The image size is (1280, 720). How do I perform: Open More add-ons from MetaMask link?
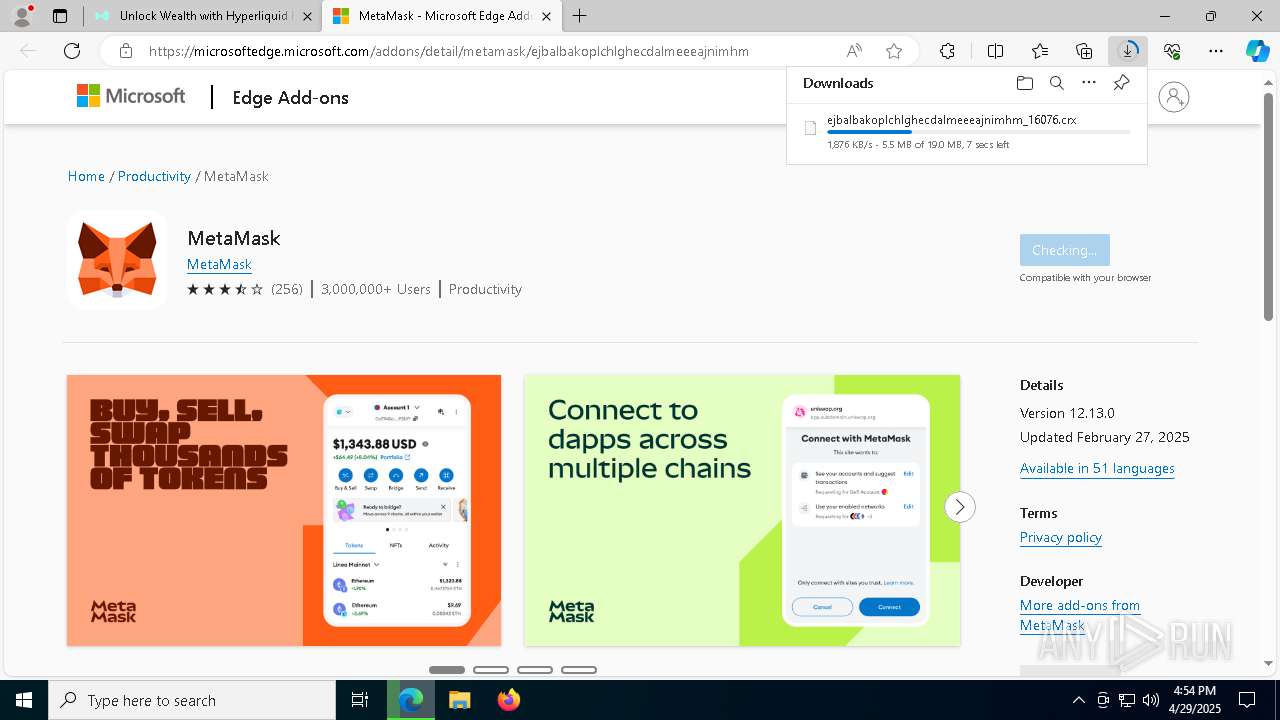click(1080, 615)
